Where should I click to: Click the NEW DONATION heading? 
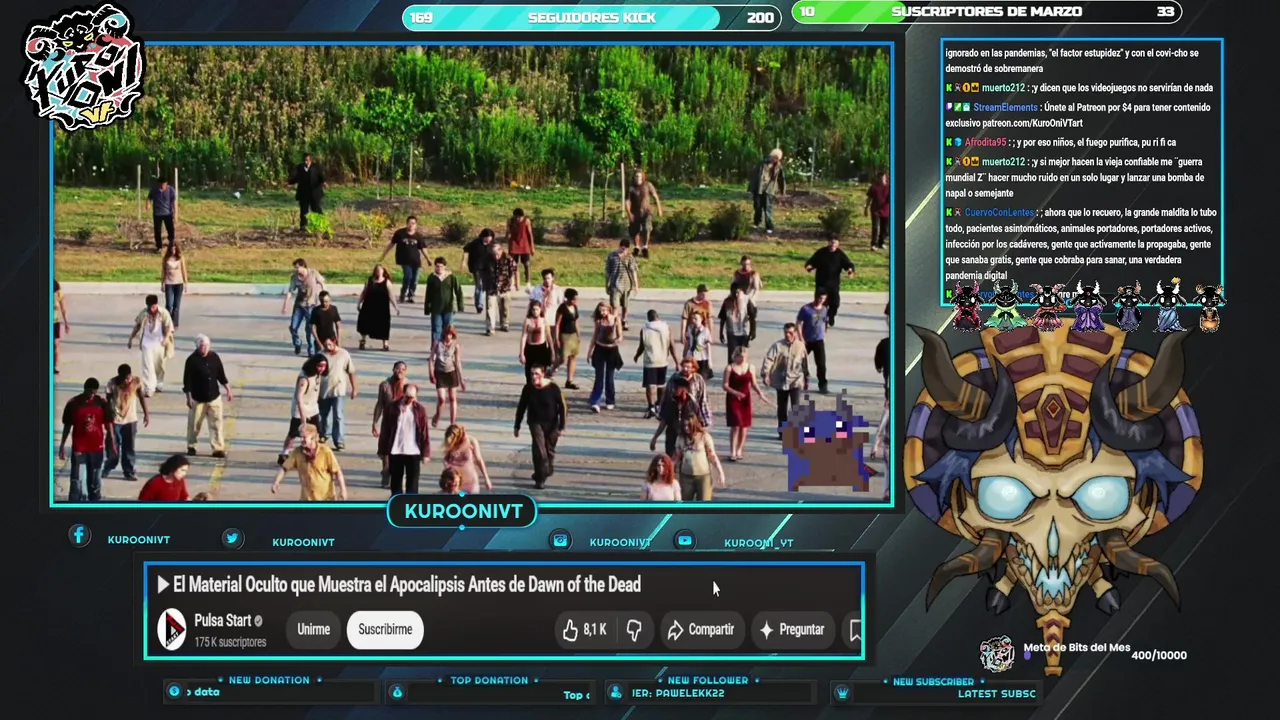tap(269, 680)
